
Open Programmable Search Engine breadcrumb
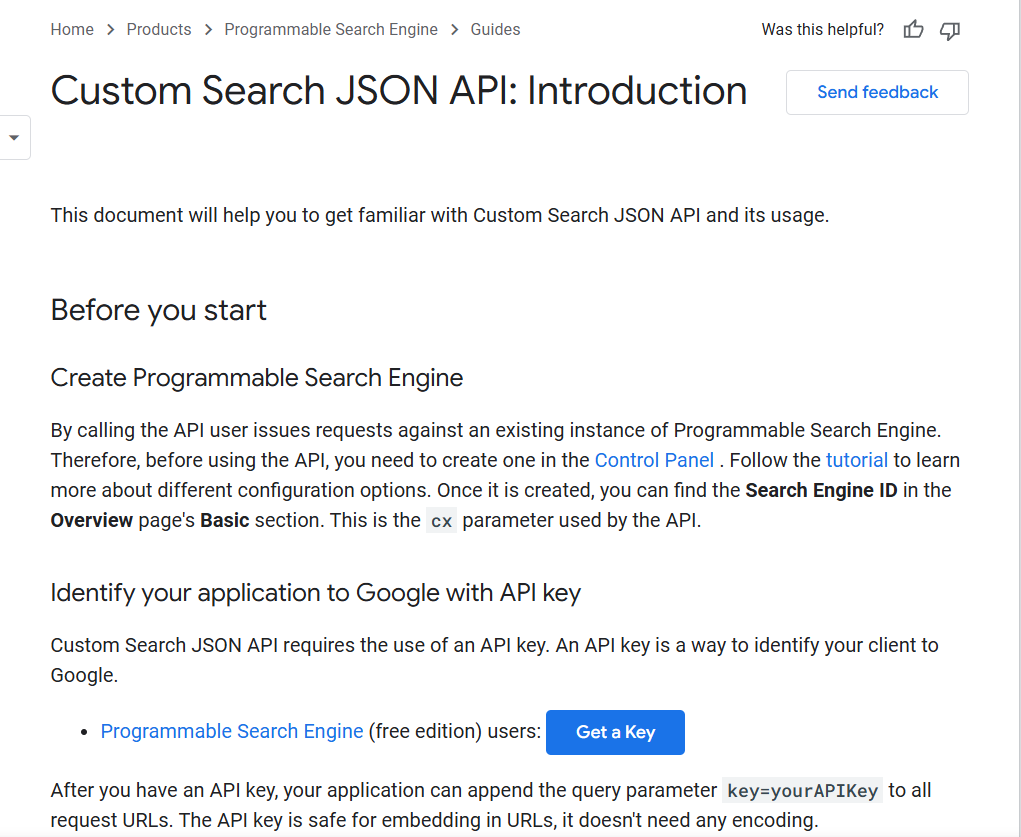pyautogui.click(x=331, y=29)
